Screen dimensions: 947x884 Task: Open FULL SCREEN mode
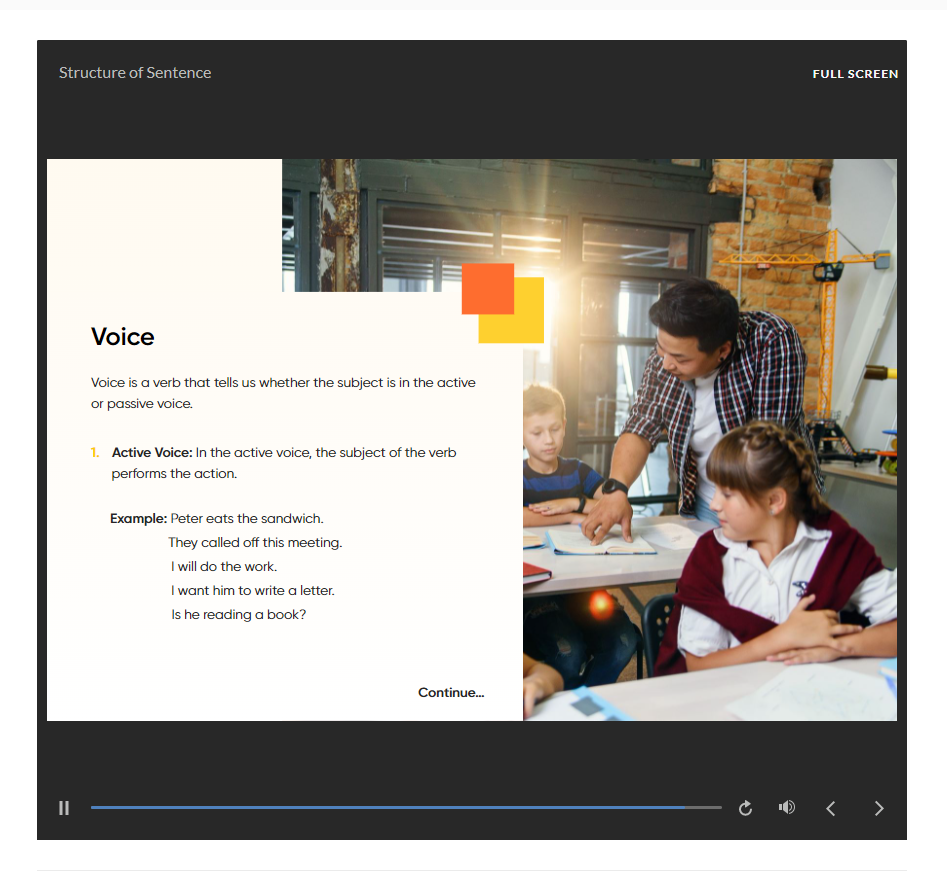point(855,74)
